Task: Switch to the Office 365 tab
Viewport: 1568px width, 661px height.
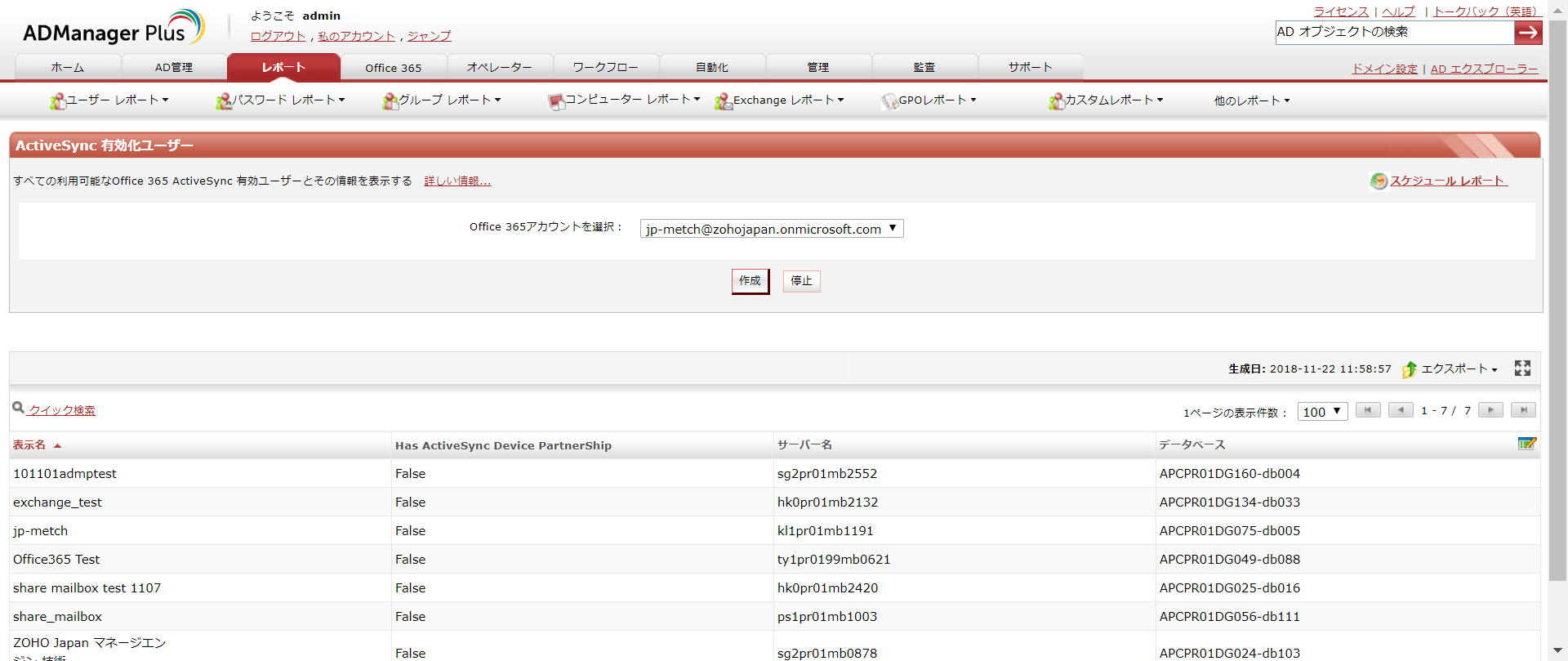Action: click(x=394, y=67)
